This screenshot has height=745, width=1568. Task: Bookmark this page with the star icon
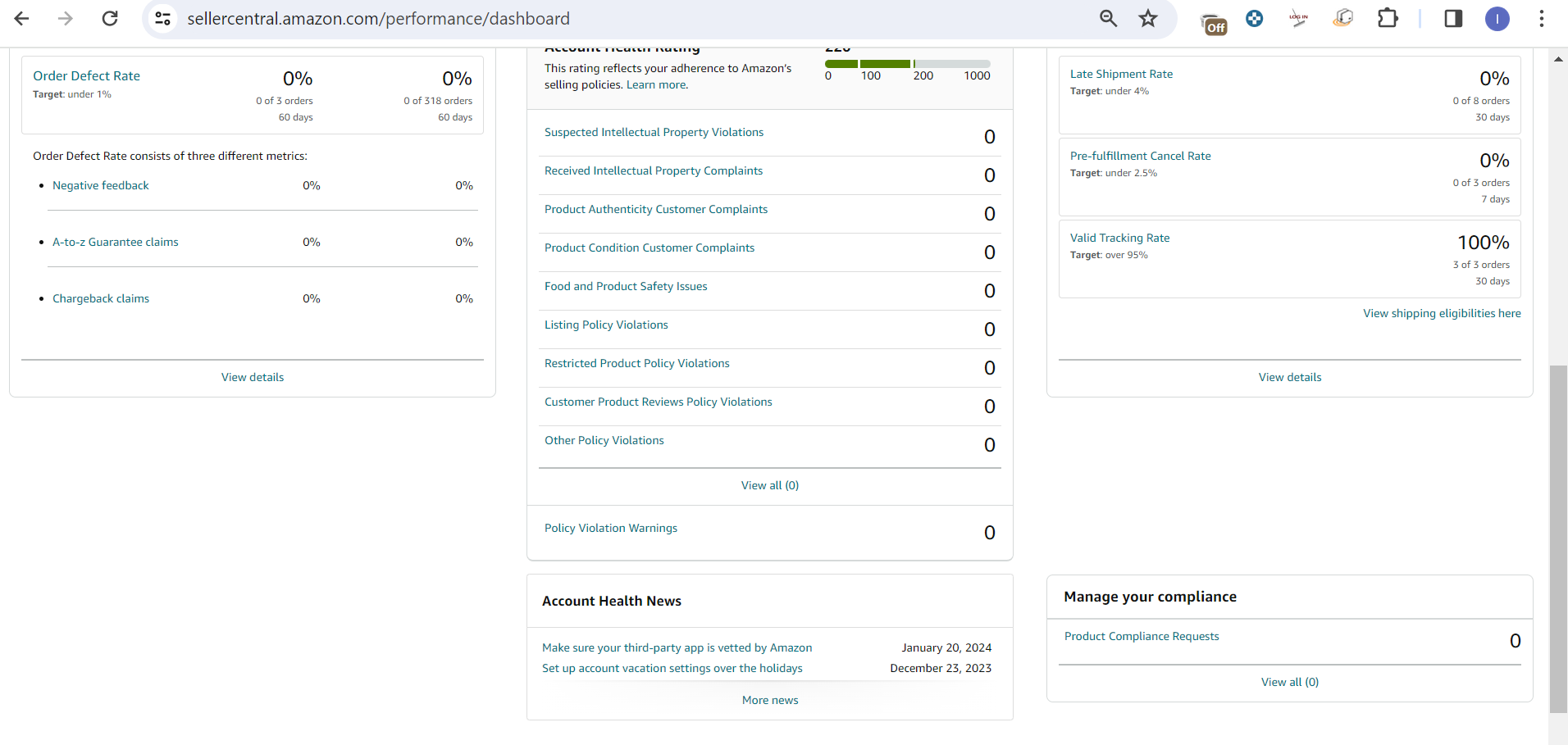coord(1148,18)
